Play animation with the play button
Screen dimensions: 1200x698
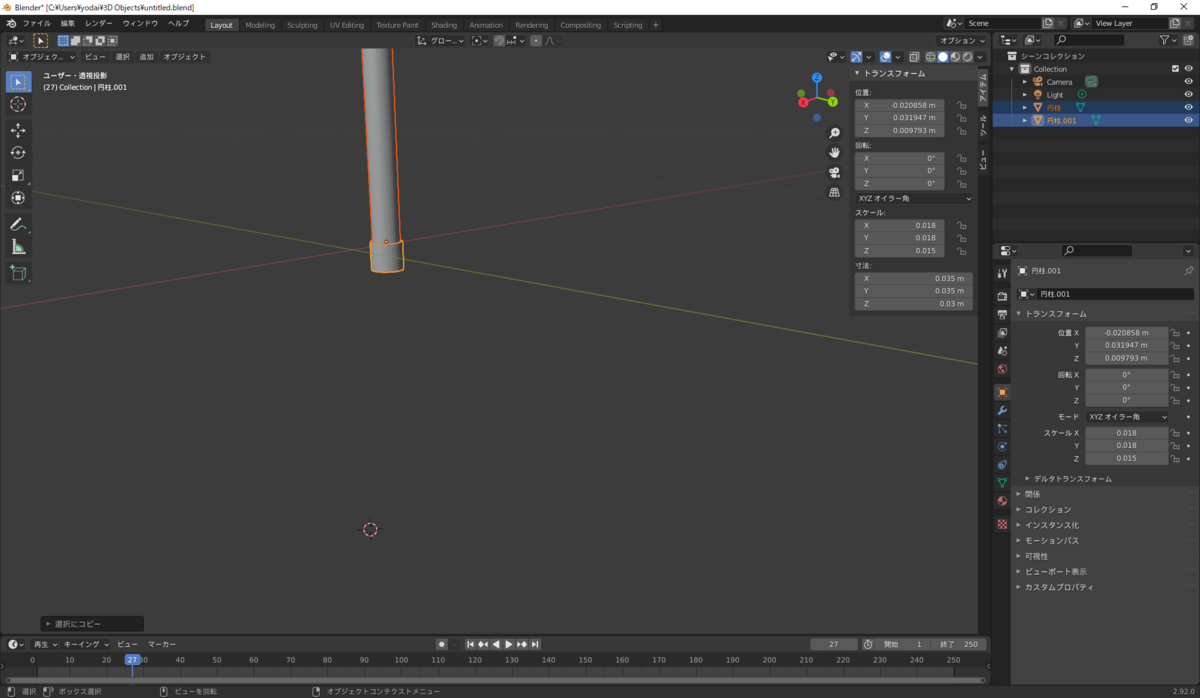click(509, 644)
